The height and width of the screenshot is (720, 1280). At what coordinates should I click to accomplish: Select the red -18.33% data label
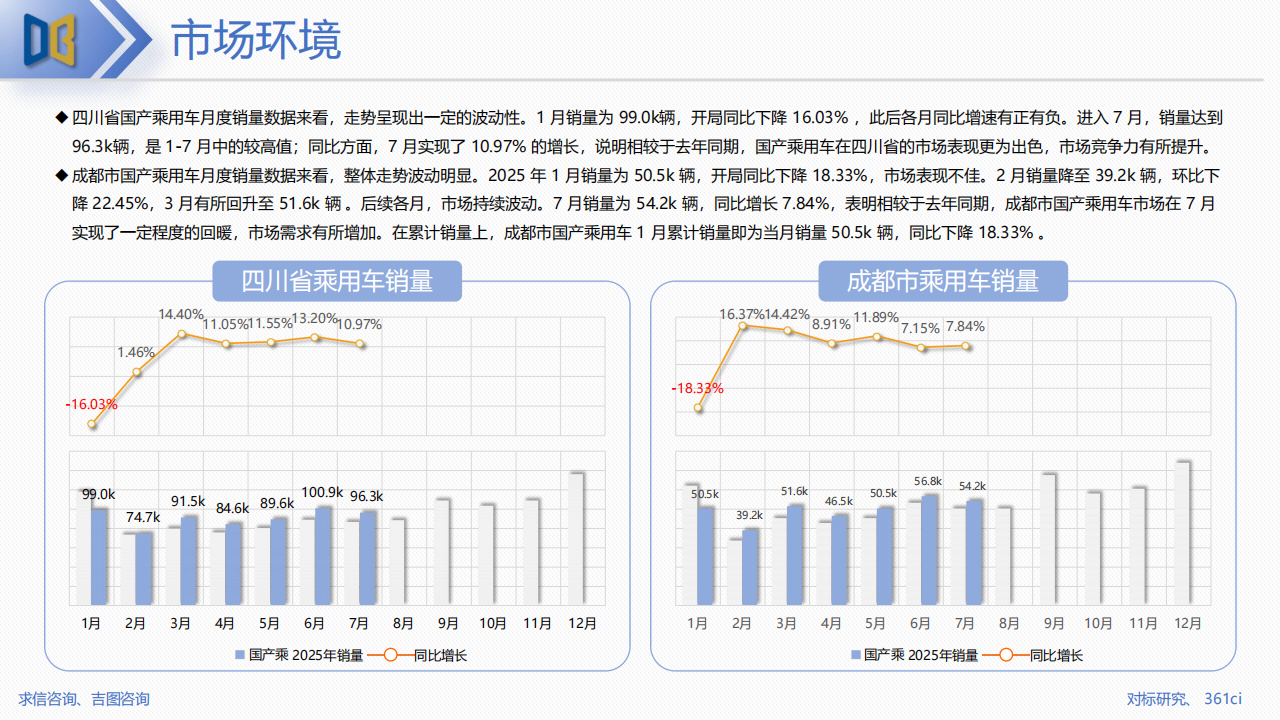698,388
